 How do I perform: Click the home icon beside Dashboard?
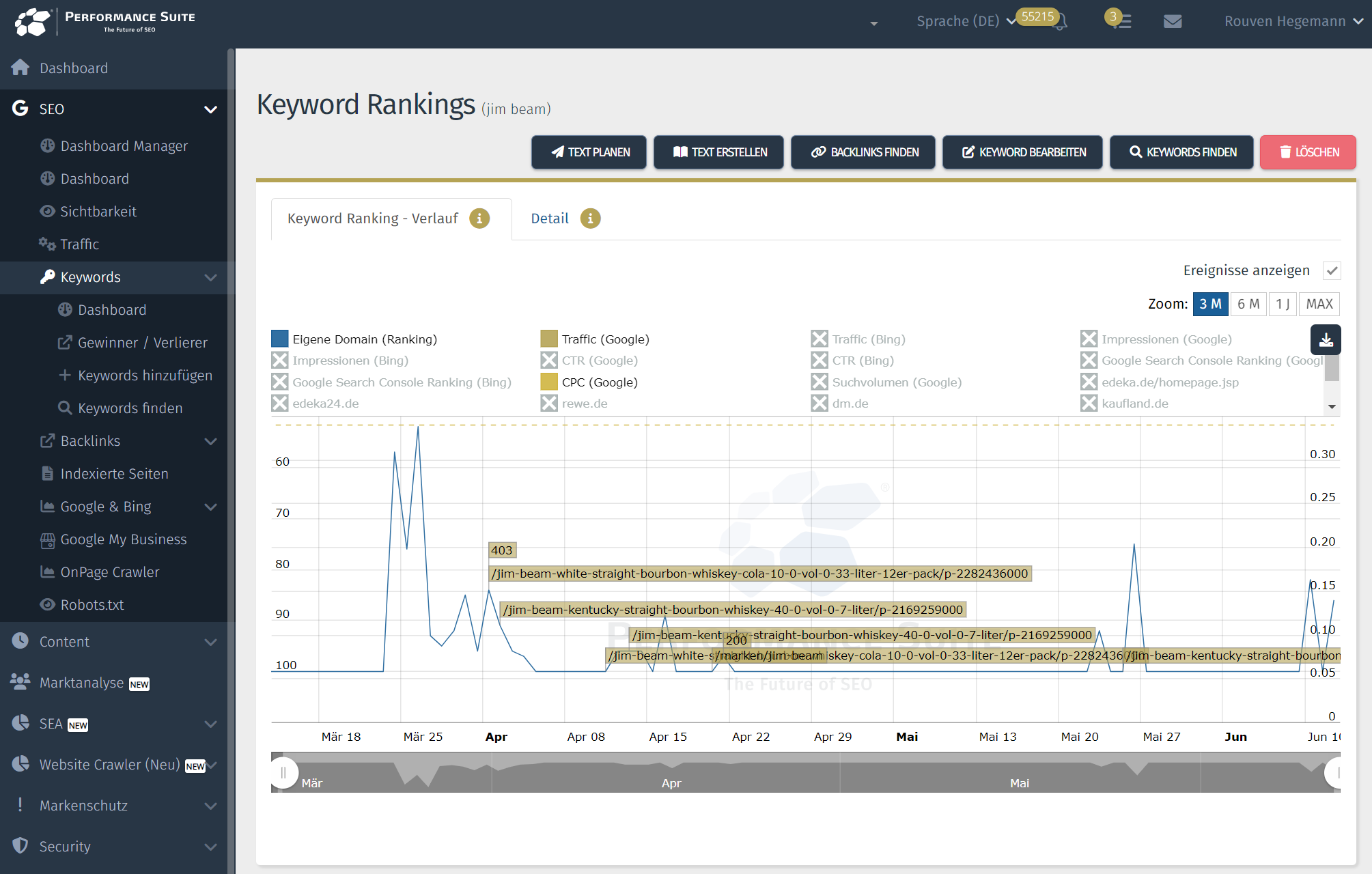pos(20,68)
